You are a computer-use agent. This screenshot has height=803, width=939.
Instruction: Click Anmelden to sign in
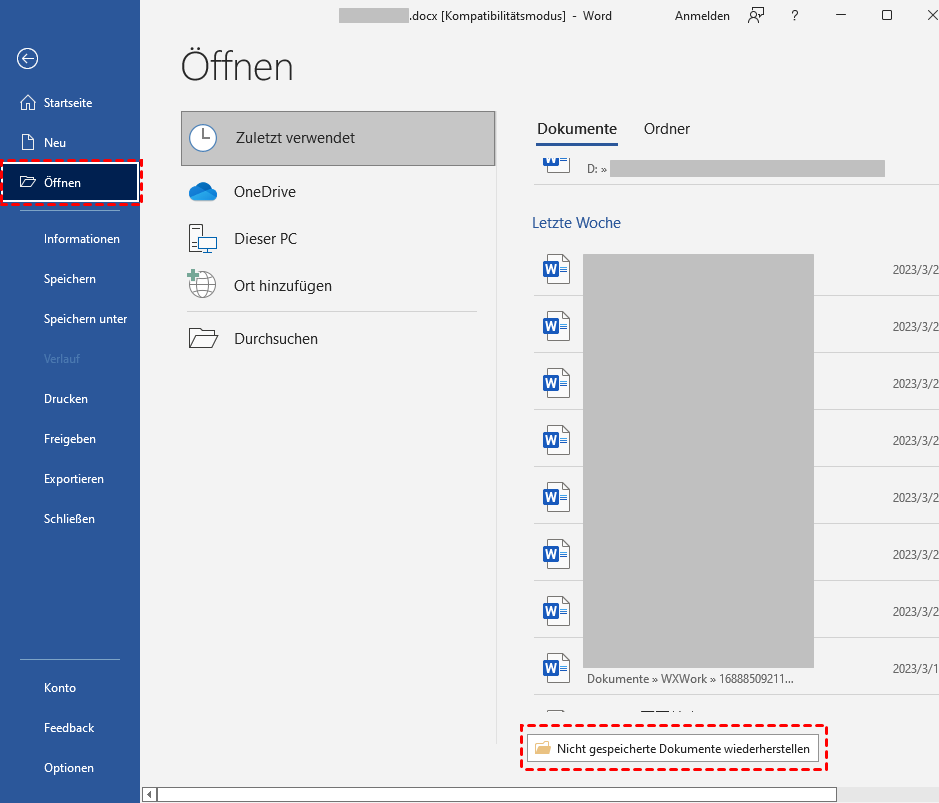coord(702,16)
